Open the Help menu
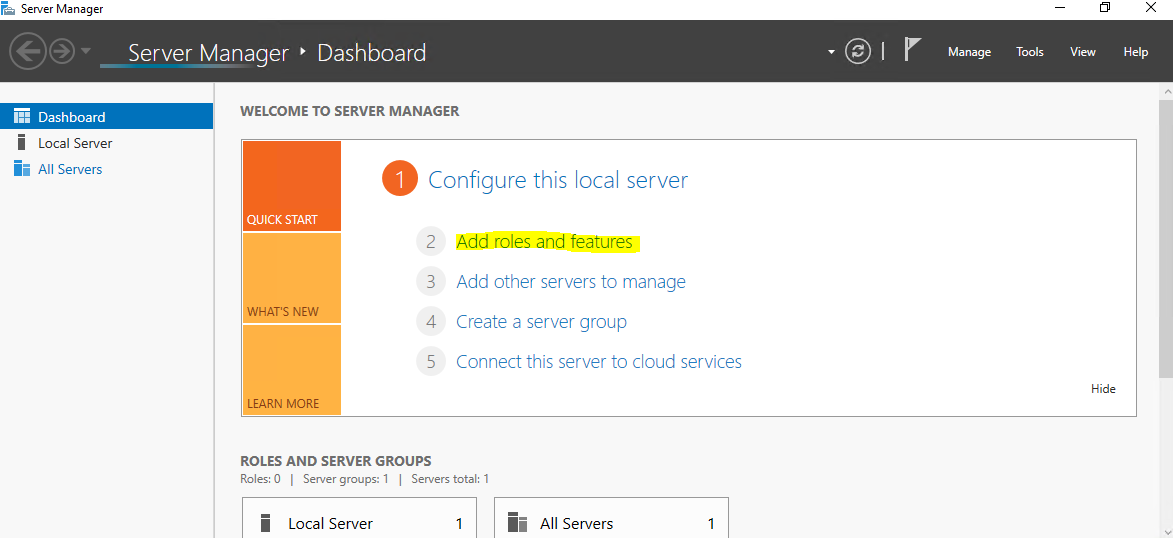The image size is (1173, 538). pos(1136,52)
